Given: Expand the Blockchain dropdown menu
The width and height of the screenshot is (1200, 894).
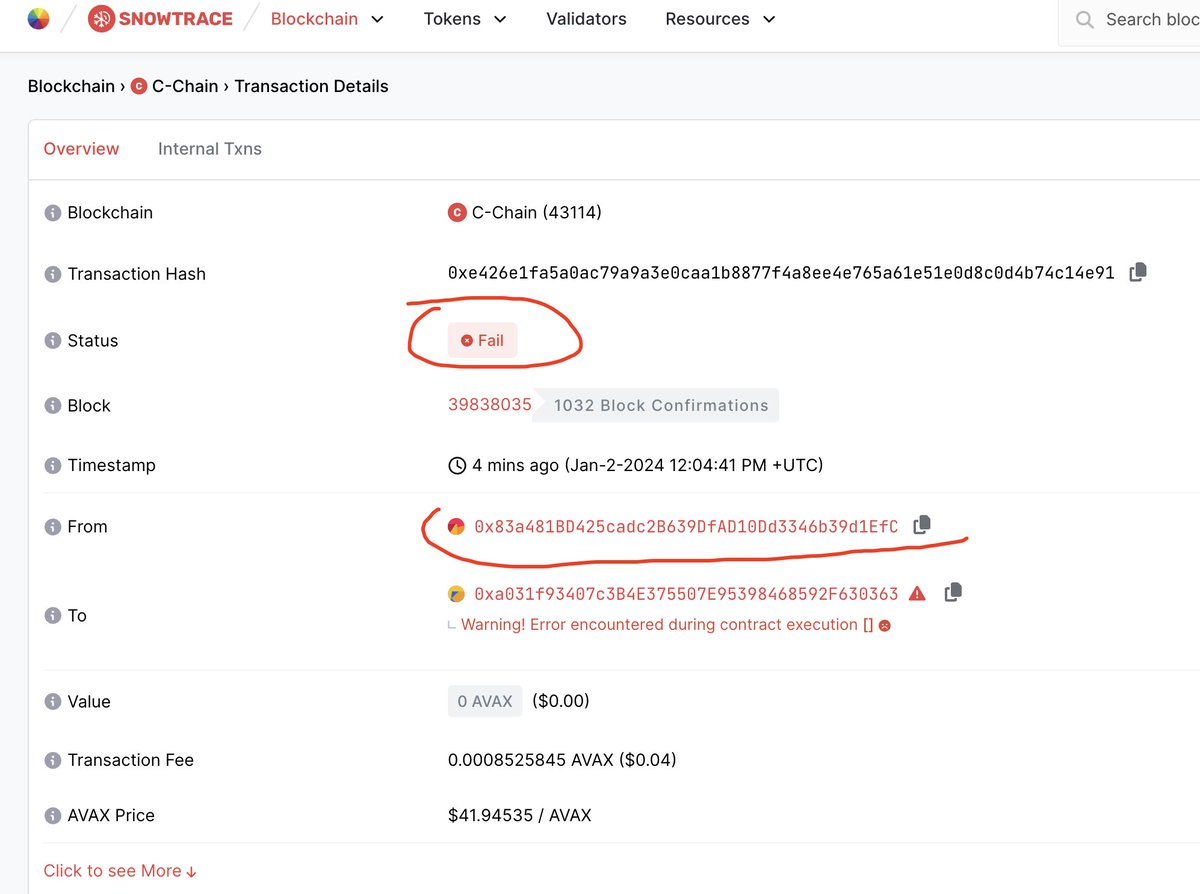Looking at the screenshot, I should pos(327,19).
